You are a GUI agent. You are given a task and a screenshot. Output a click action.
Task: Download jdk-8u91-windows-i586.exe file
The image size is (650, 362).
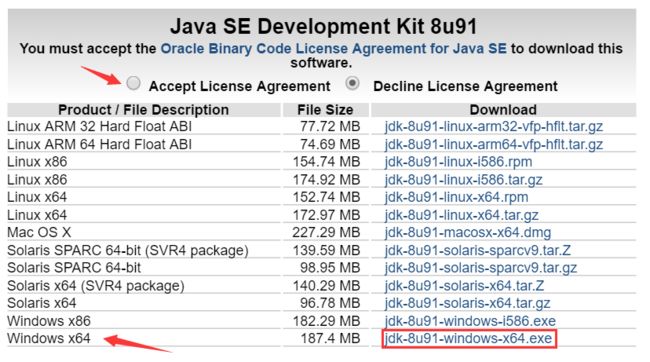point(470,321)
